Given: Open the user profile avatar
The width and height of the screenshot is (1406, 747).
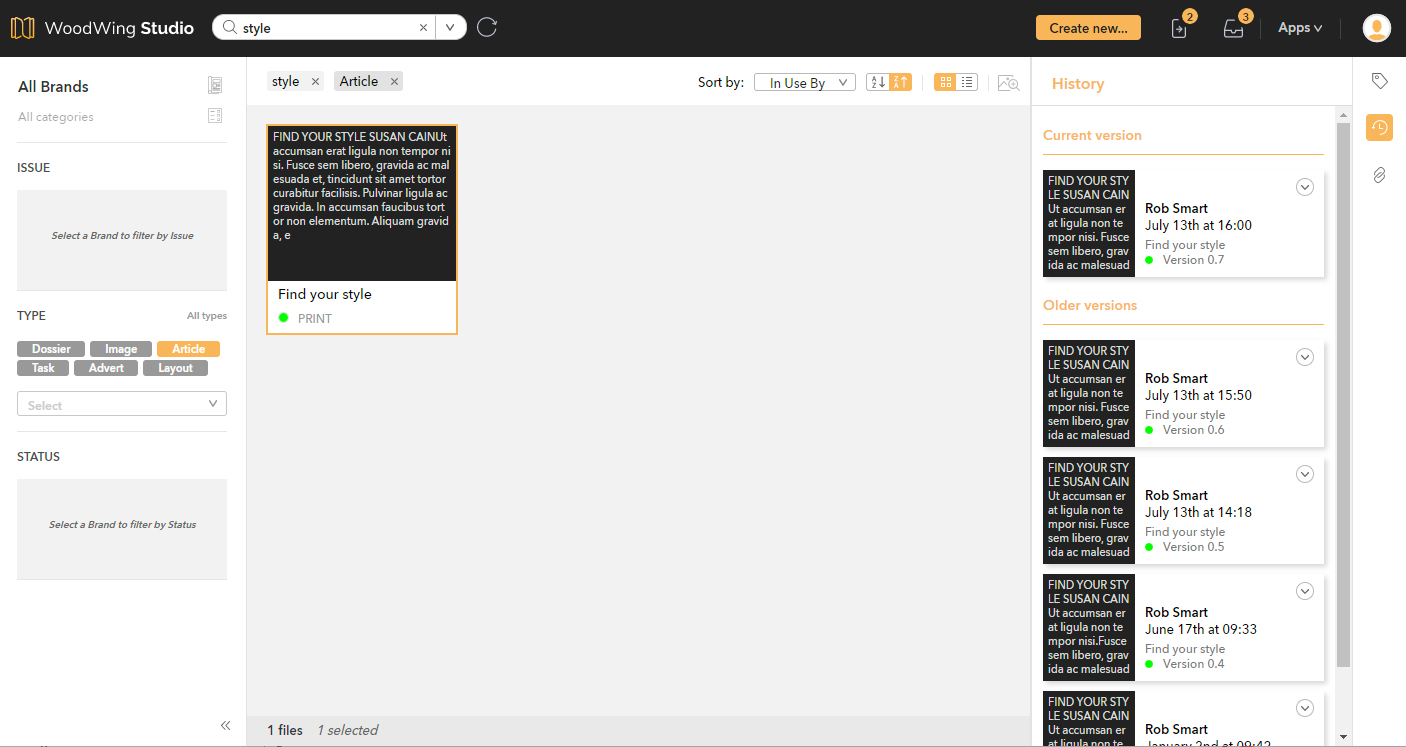Looking at the screenshot, I should tap(1377, 28).
